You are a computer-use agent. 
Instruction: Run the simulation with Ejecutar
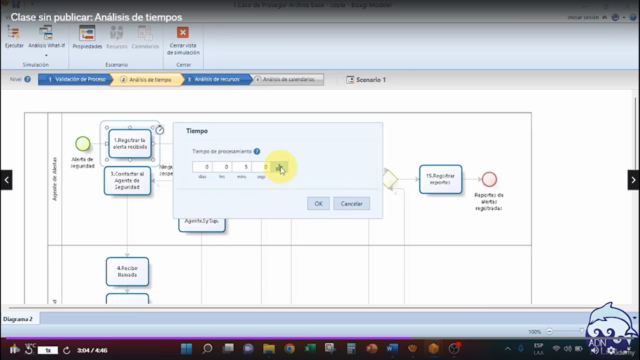(x=14, y=38)
